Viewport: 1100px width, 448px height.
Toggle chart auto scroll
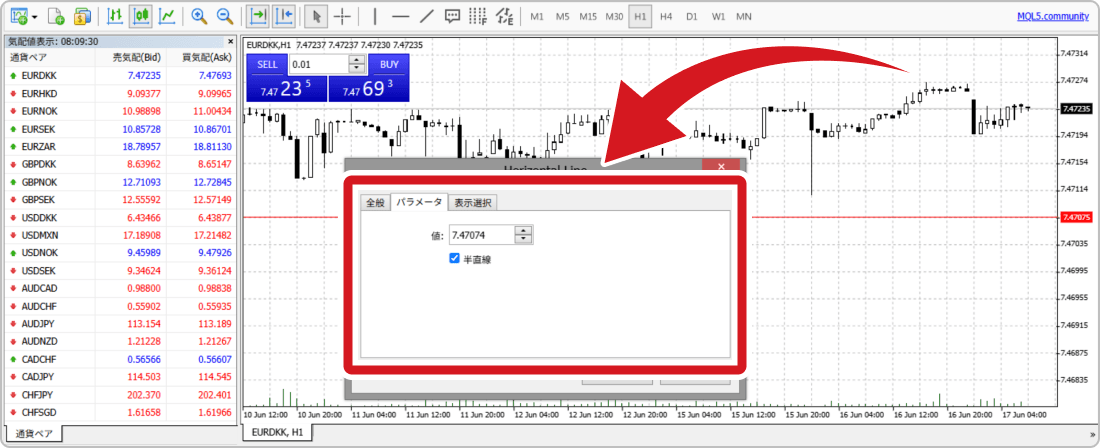(257, 15)
